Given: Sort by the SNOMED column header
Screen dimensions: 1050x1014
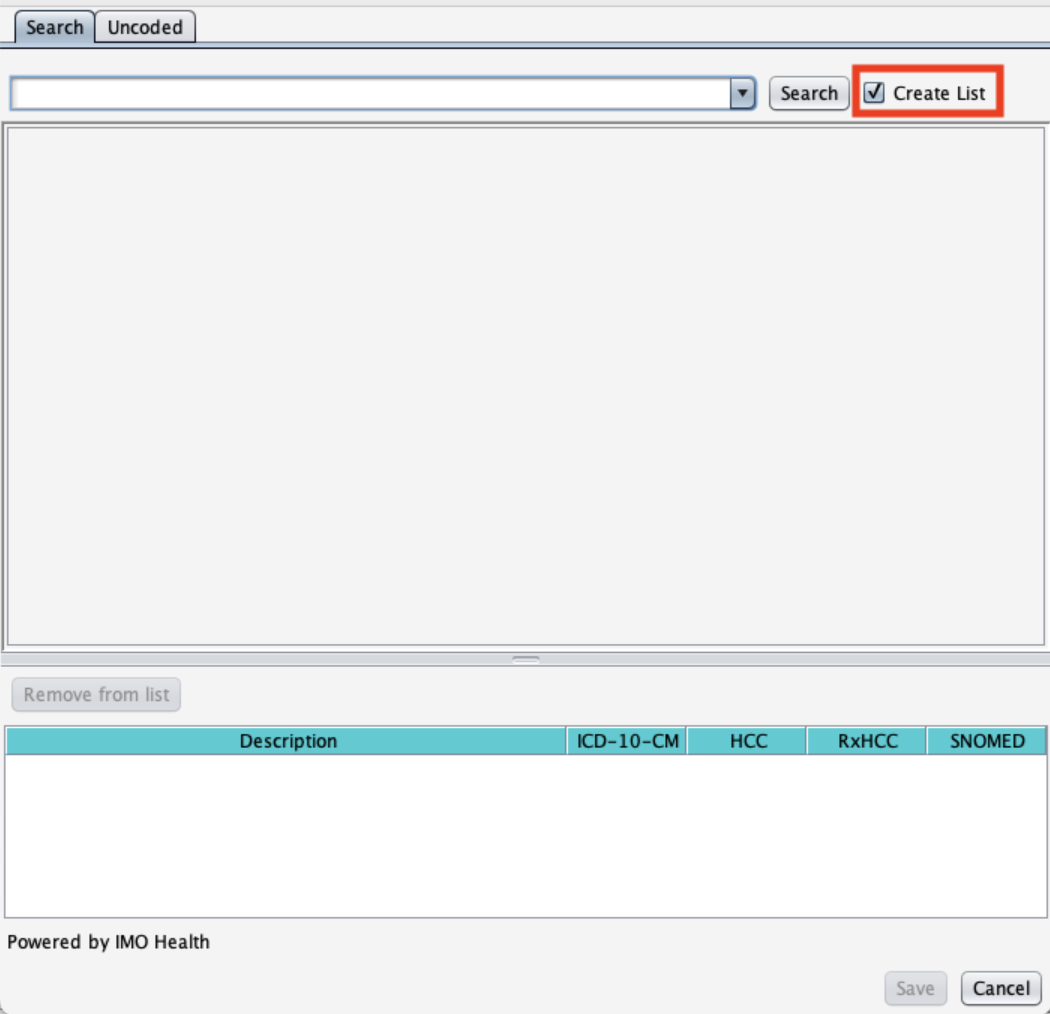Looking at the screenshot, I should [986, 741].
